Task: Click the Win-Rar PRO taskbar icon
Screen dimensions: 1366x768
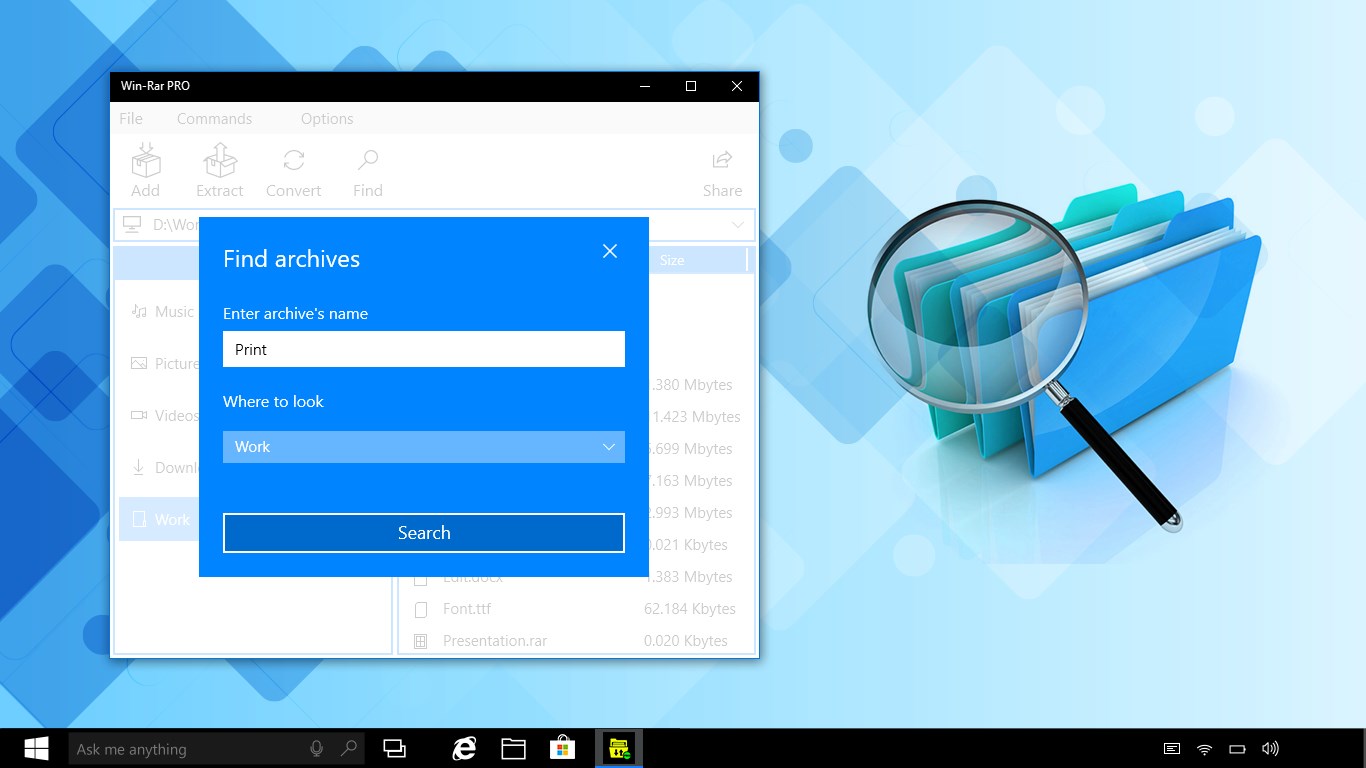Action: (619, 749)
